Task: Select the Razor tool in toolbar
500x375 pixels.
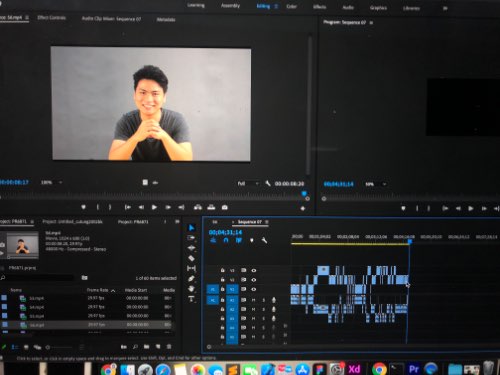Action: (x=191, y=258)
